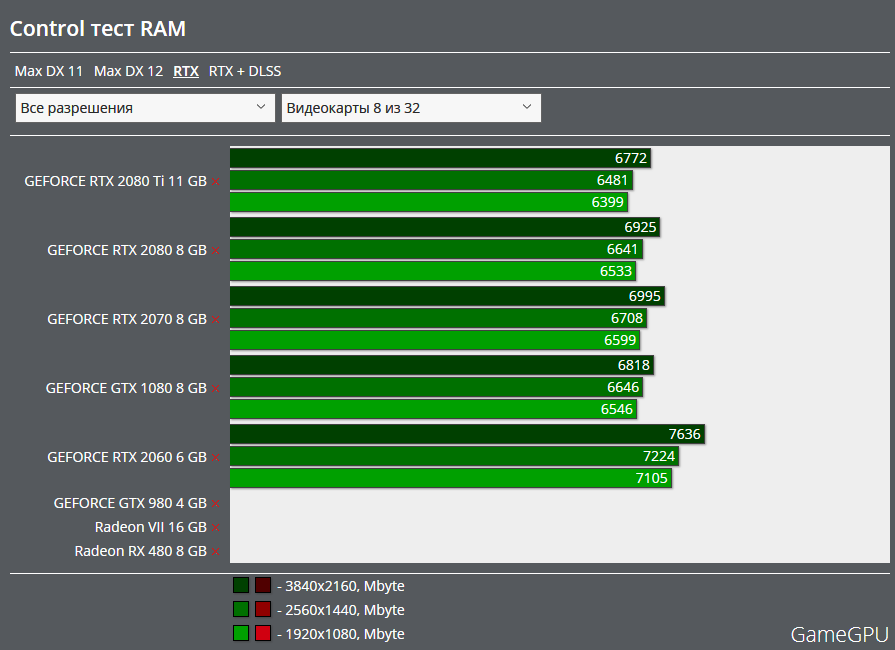Delete Radeon VII 16 GB using X
895x650 pixels.
215,528
